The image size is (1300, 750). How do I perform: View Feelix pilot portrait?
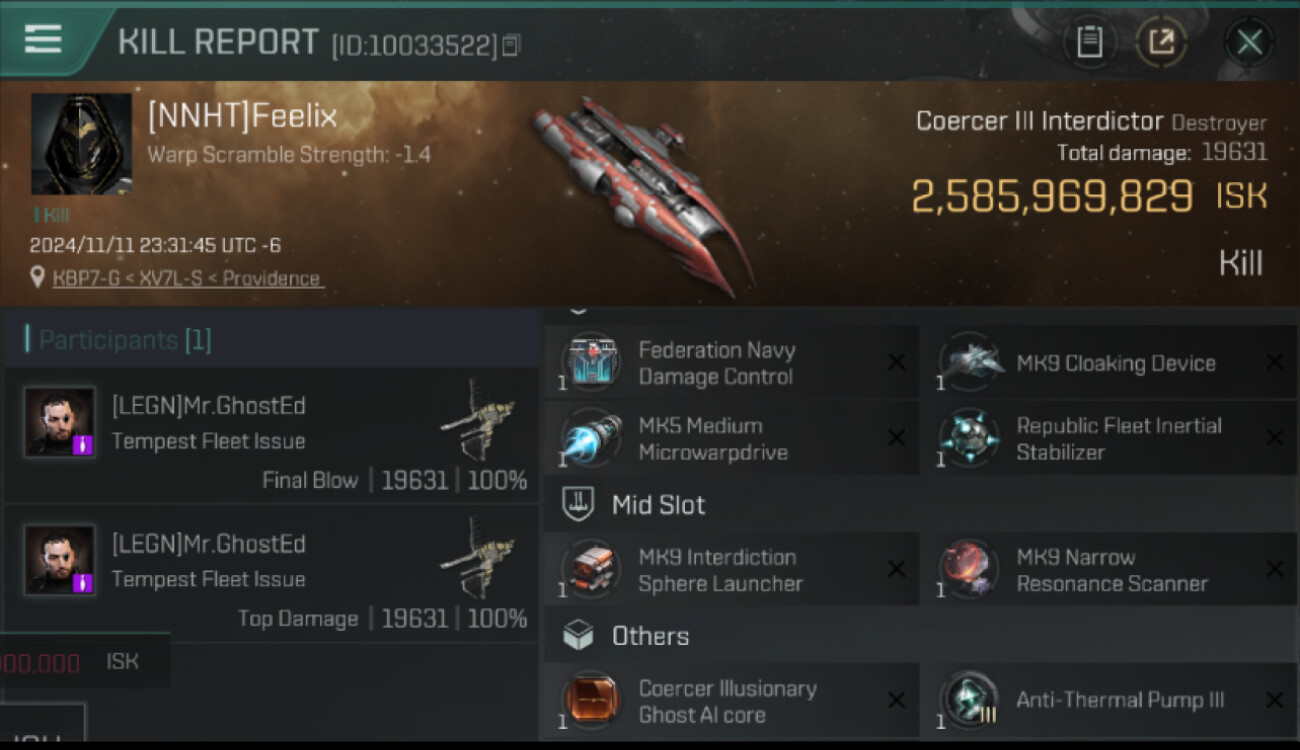tap(81, 144)
